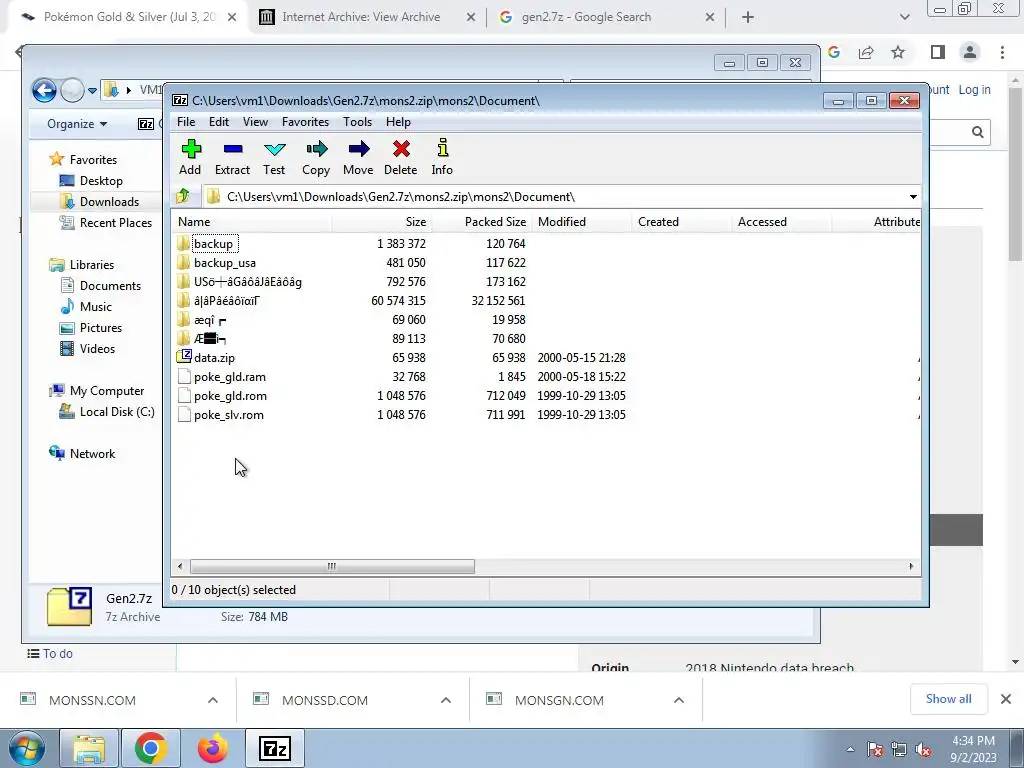Expand MONSGN.COM download options arrow

tap(679, 700)
